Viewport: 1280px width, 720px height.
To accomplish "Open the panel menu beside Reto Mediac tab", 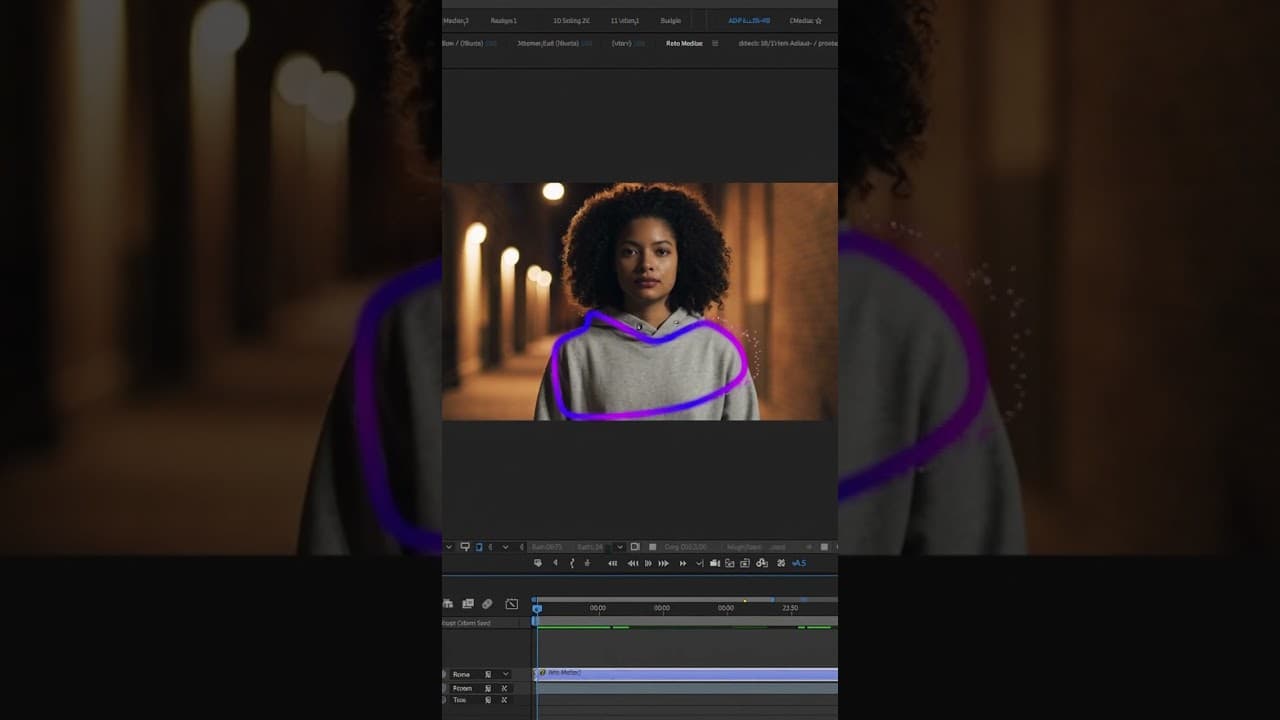I will click(715, 44).
